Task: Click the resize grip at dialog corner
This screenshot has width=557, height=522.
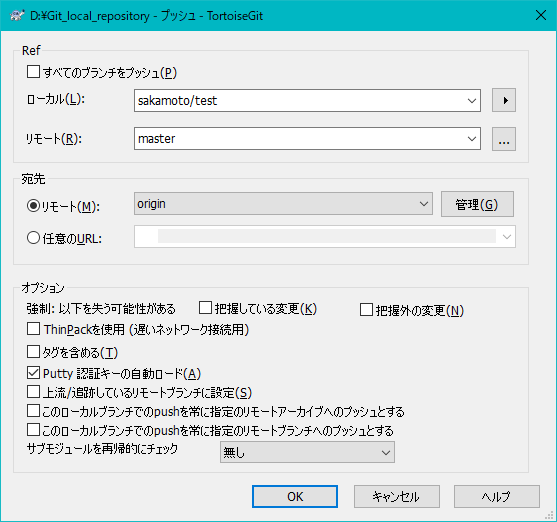Action: point(549,515)
